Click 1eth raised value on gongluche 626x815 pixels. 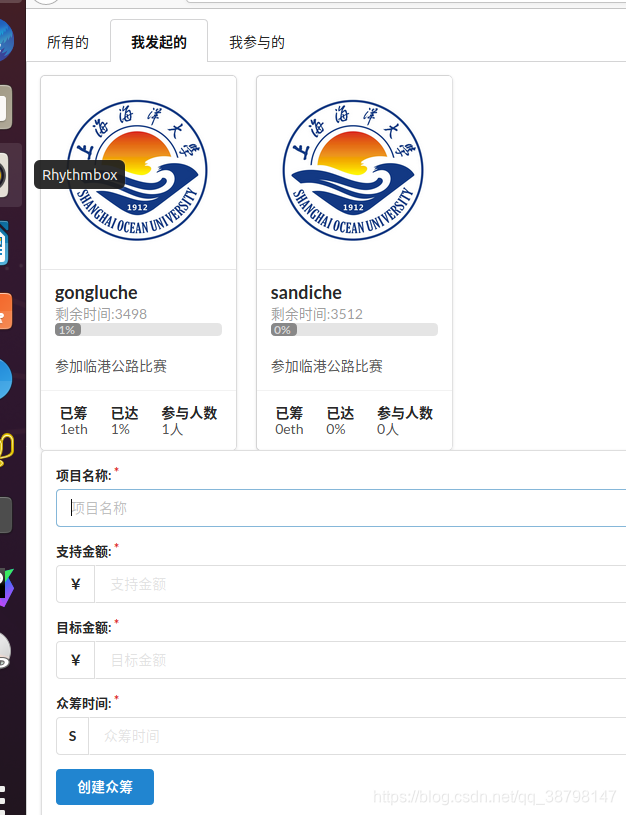(74, 429)
